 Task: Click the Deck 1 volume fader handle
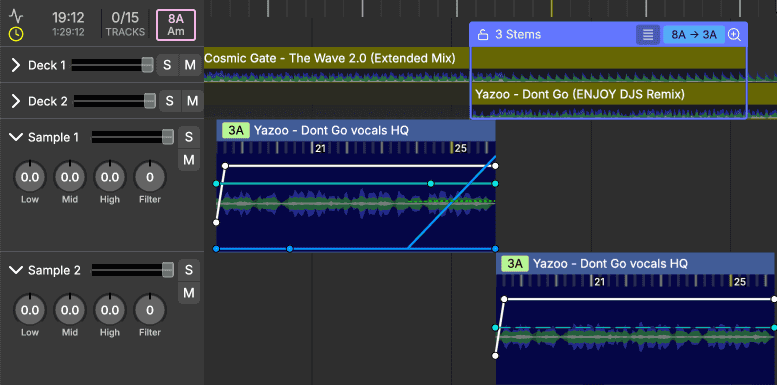click(147, 65)
